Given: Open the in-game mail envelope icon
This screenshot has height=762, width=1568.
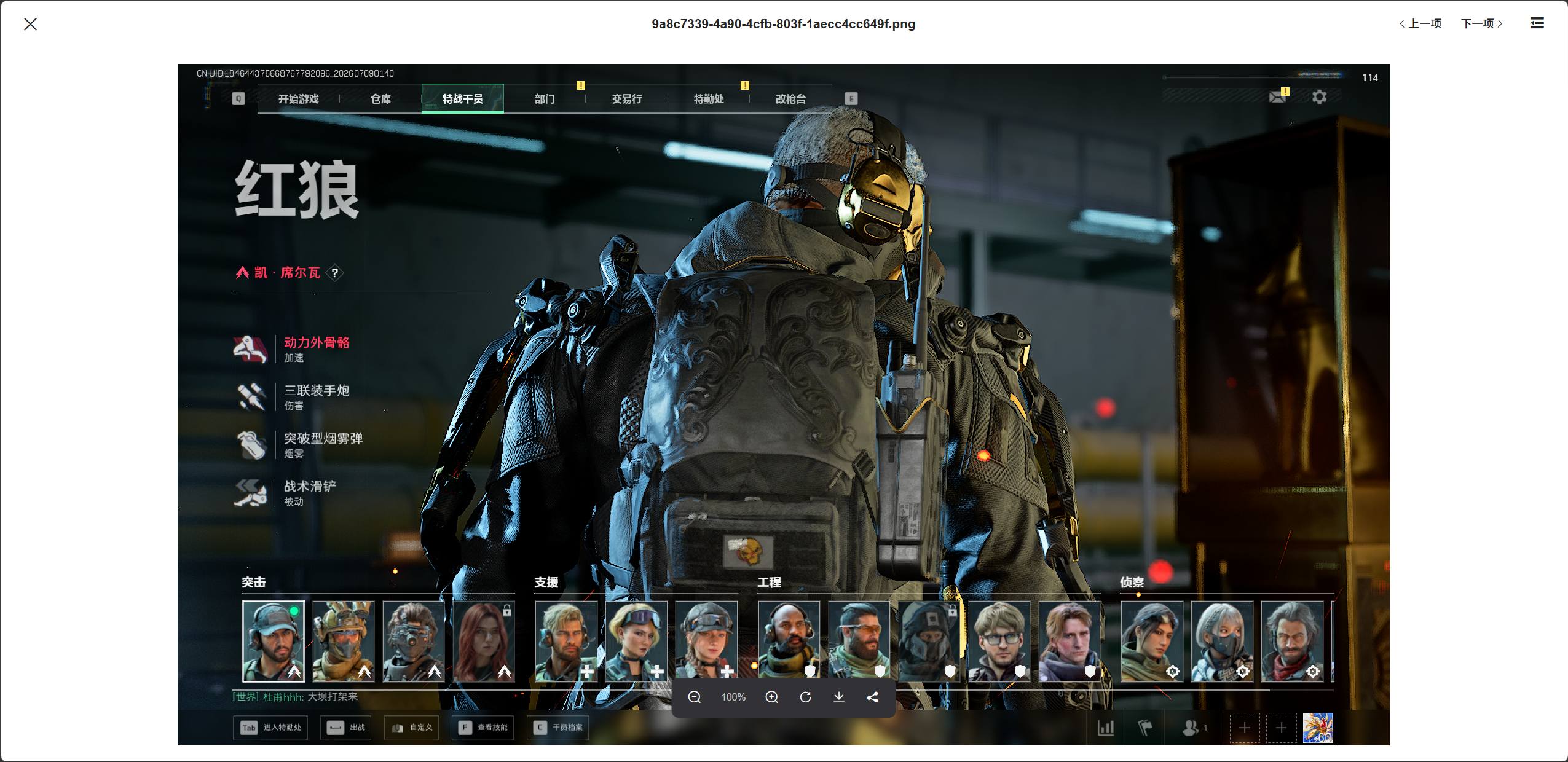Looking at the screenshot, I should click(x=1278, y=96).
